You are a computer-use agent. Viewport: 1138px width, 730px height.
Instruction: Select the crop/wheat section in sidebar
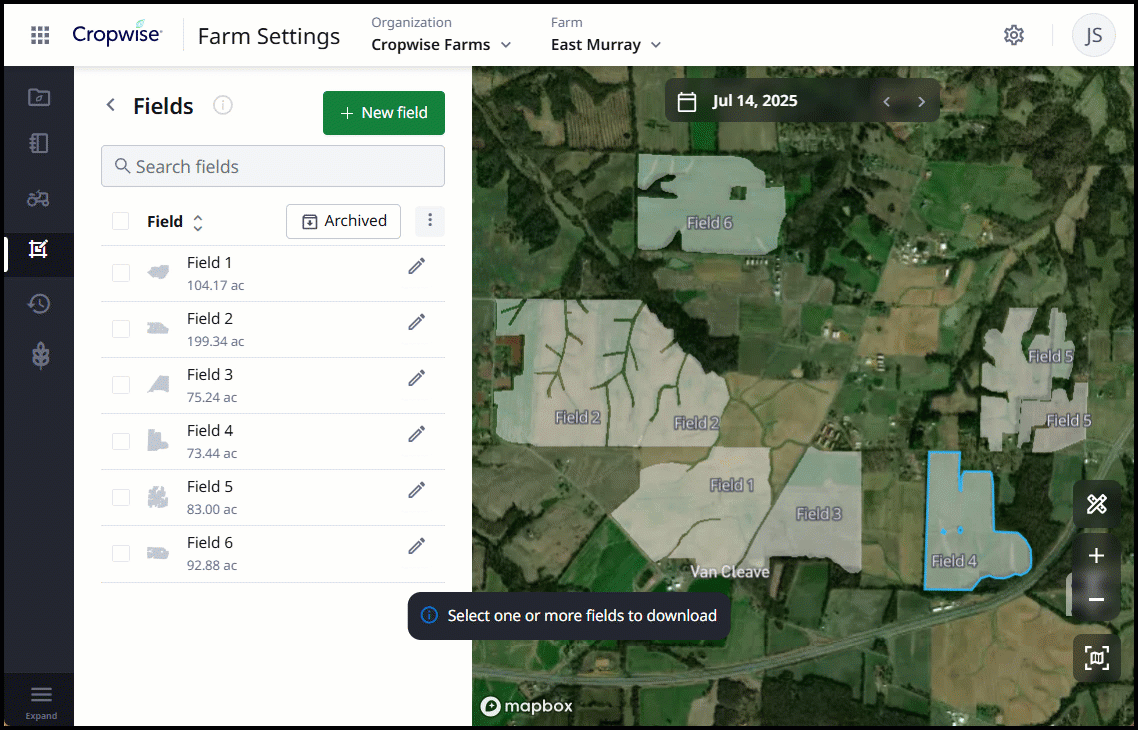[x=38, y=355]
